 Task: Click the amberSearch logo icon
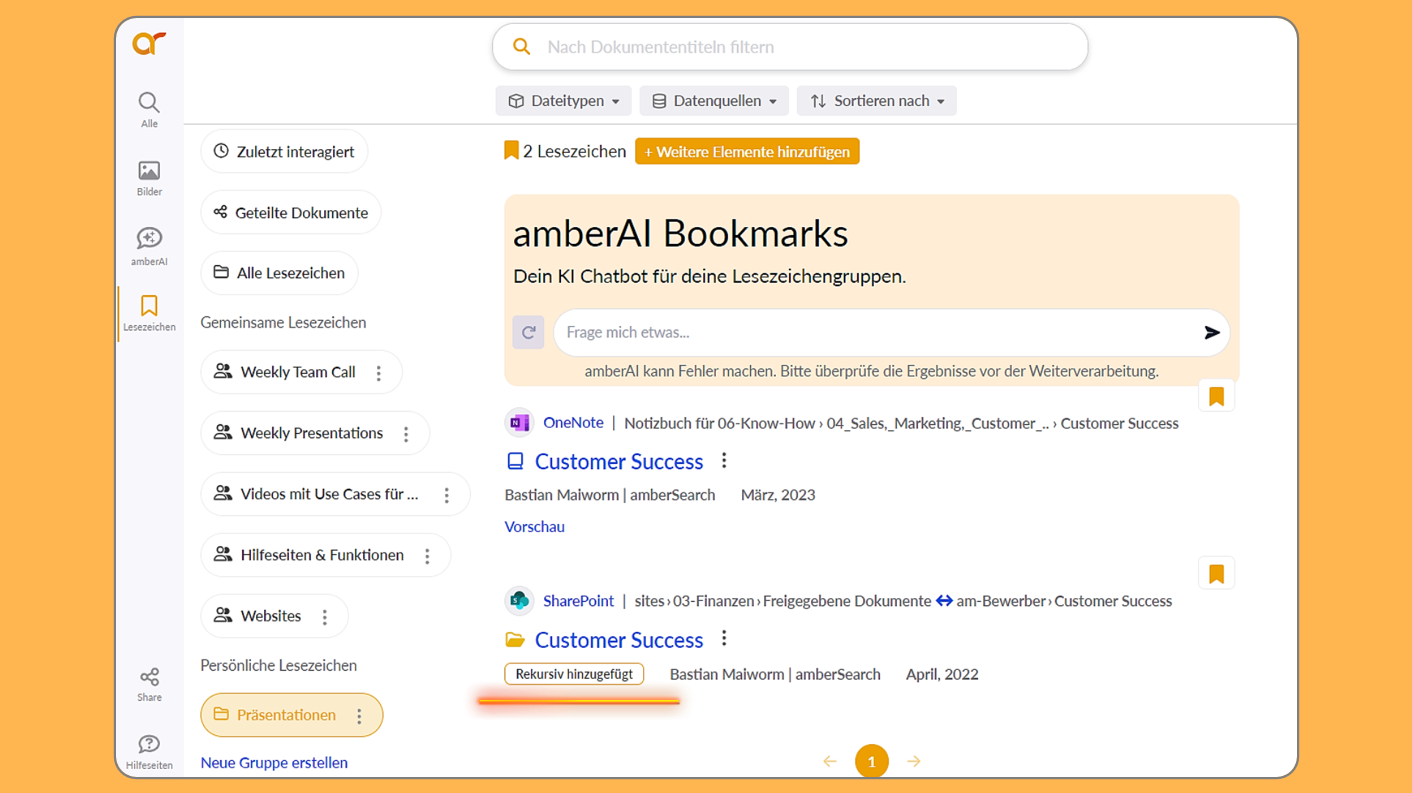click(149, 43)
